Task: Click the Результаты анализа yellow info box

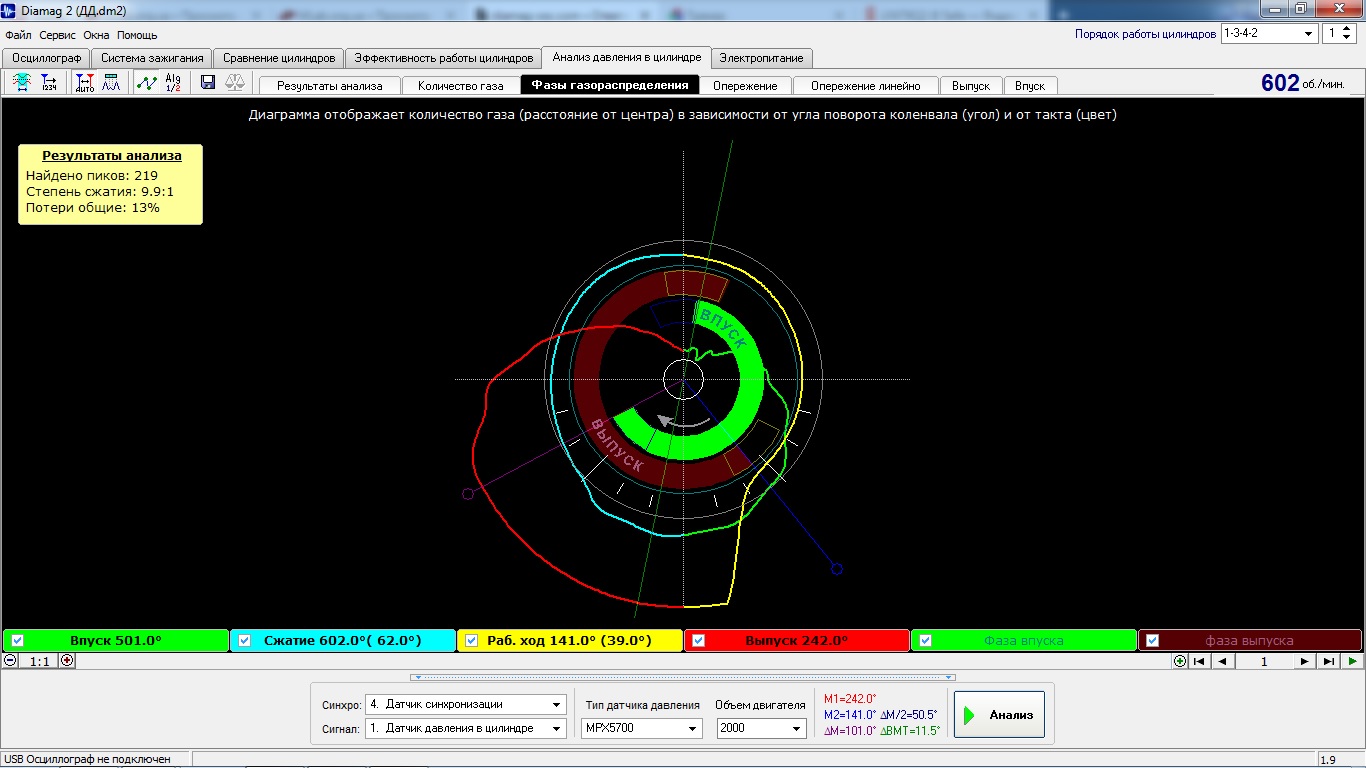Action: pos(111,184)
